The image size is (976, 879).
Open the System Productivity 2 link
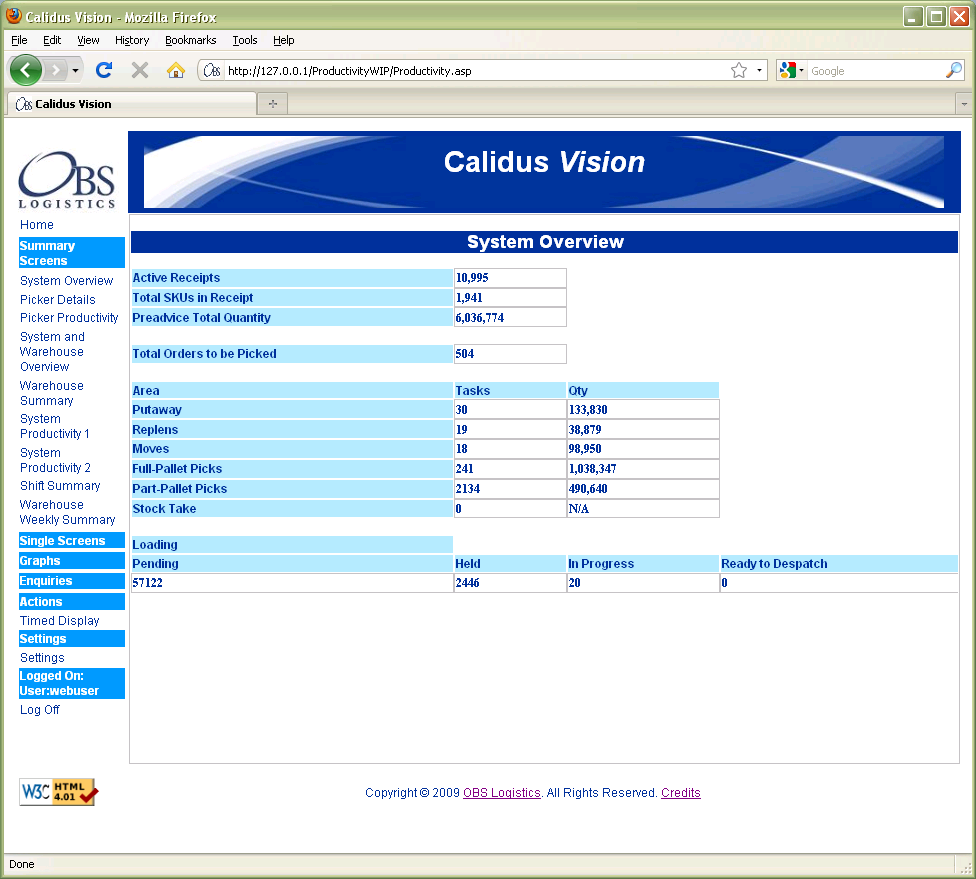(55, 460)
